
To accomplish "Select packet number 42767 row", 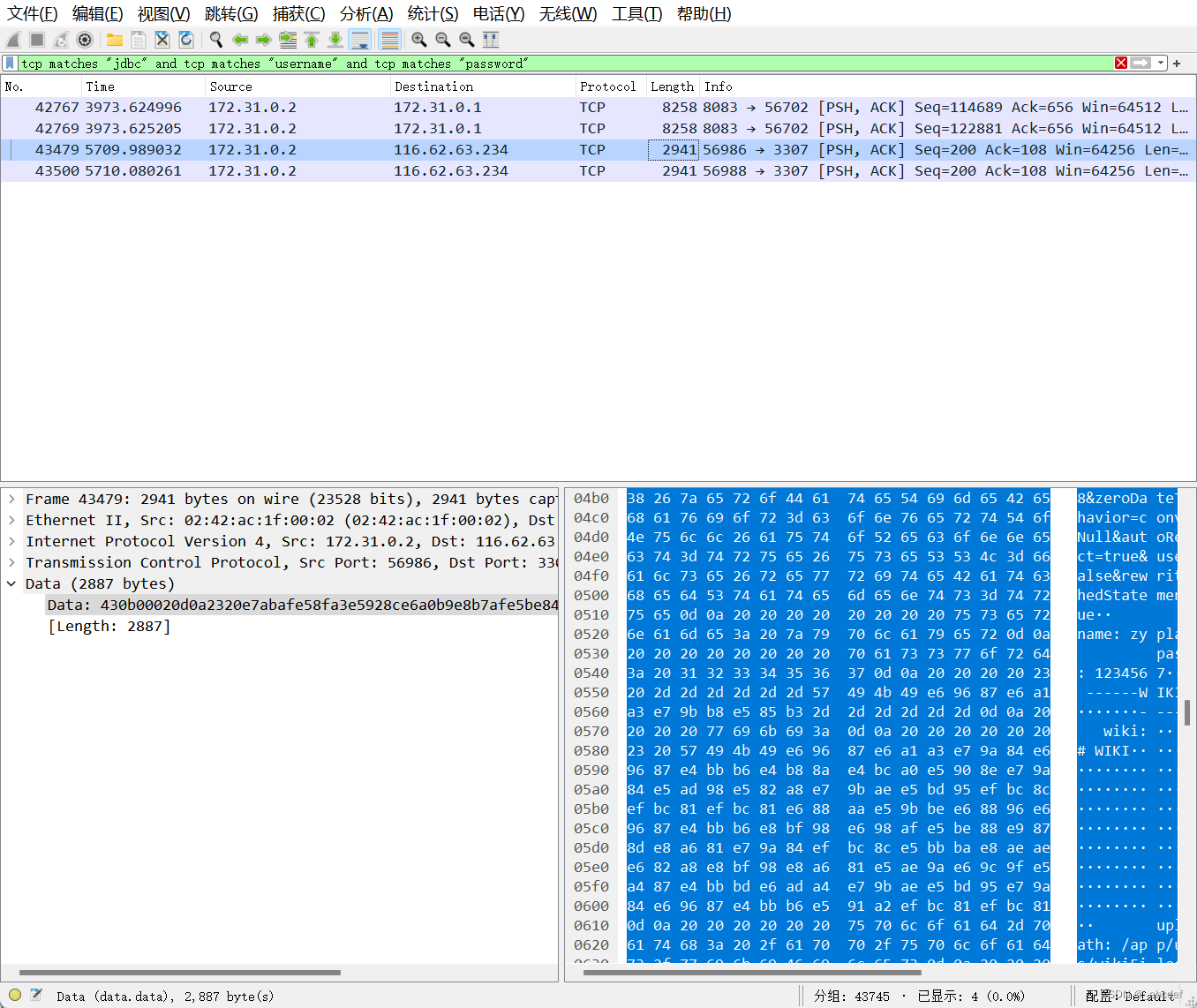I will point(598,108).
